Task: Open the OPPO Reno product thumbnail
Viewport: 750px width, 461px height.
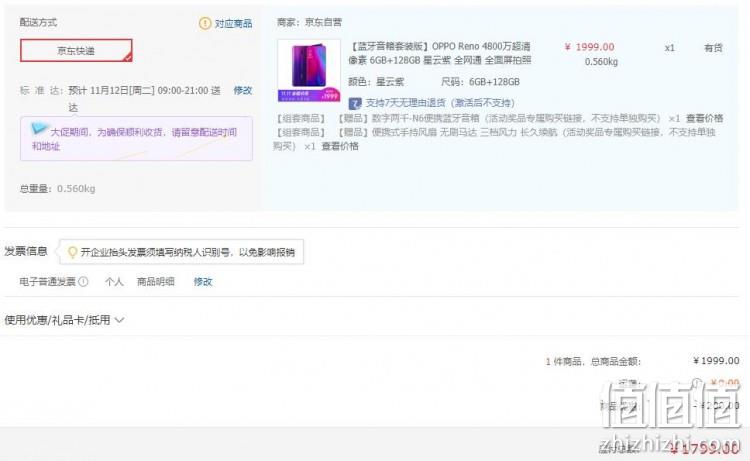Action: coord(309,71)
